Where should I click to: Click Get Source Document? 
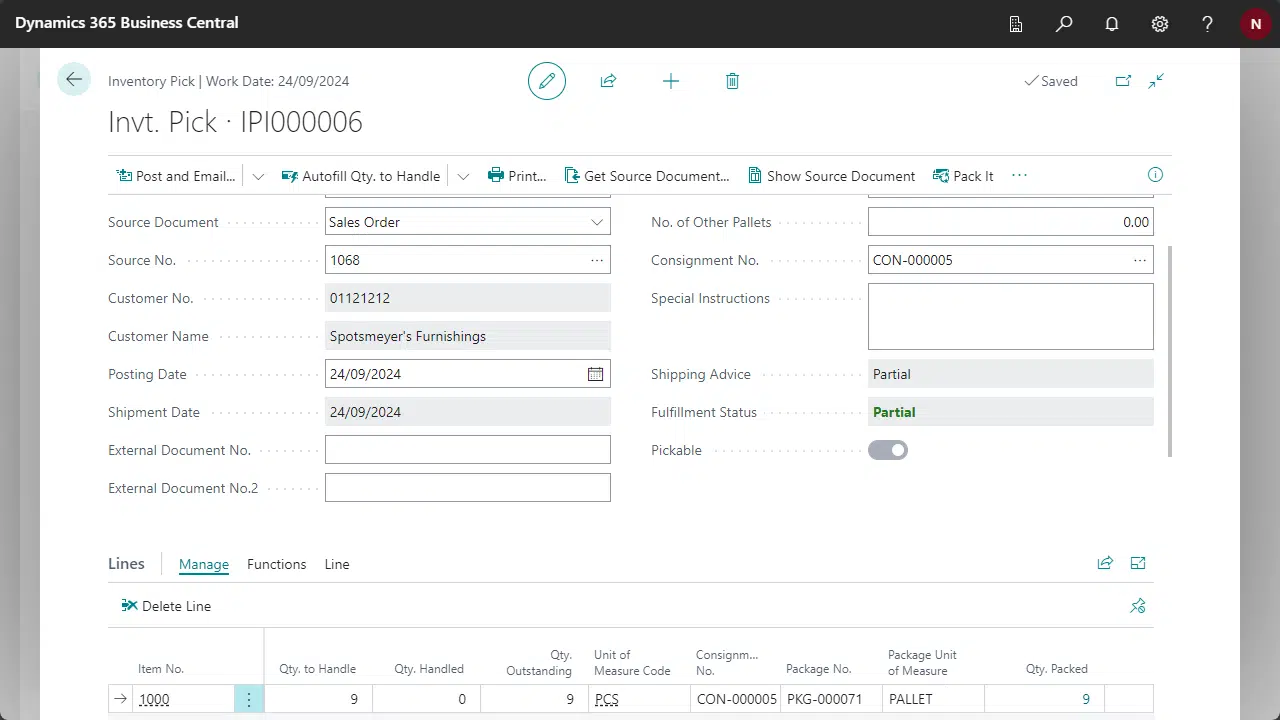[647, 176]
